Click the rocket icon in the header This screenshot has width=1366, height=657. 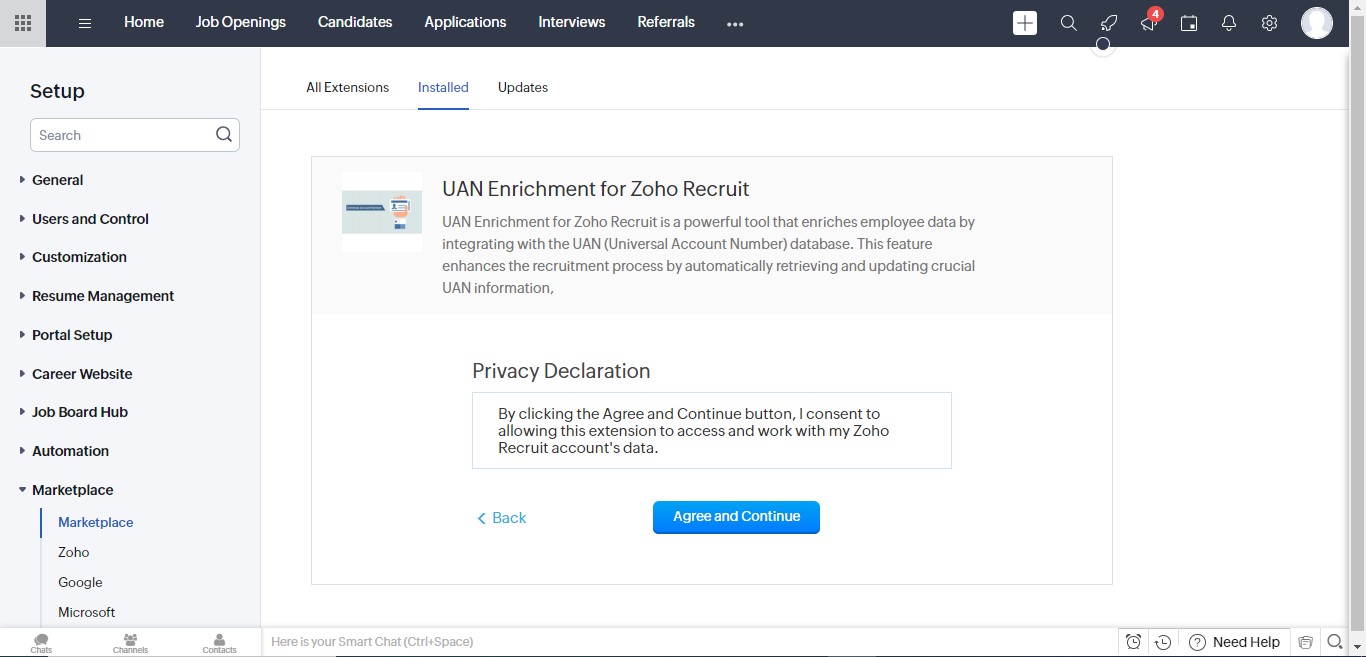point(1108,23)
